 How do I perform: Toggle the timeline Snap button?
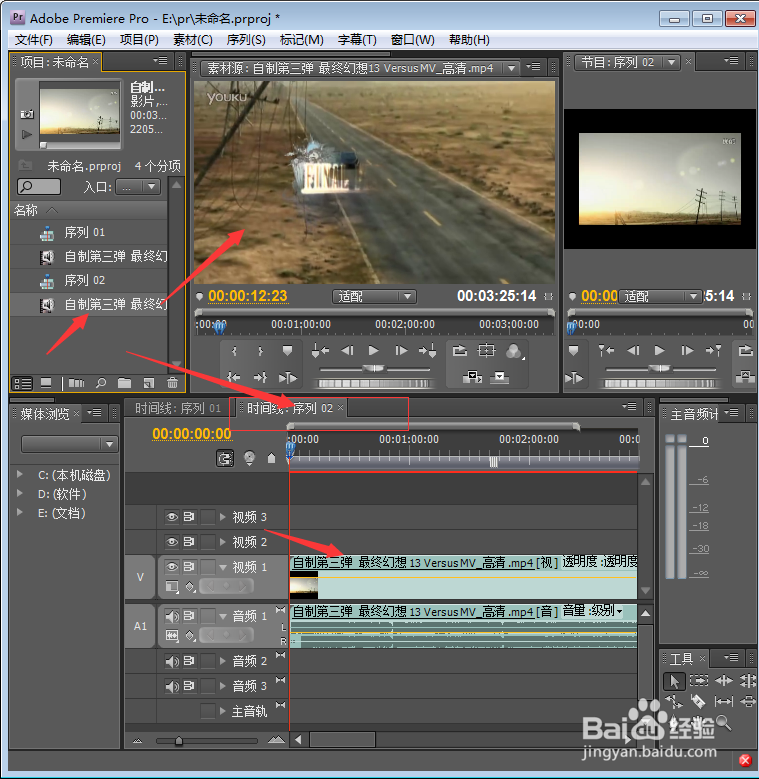point(225,458)
